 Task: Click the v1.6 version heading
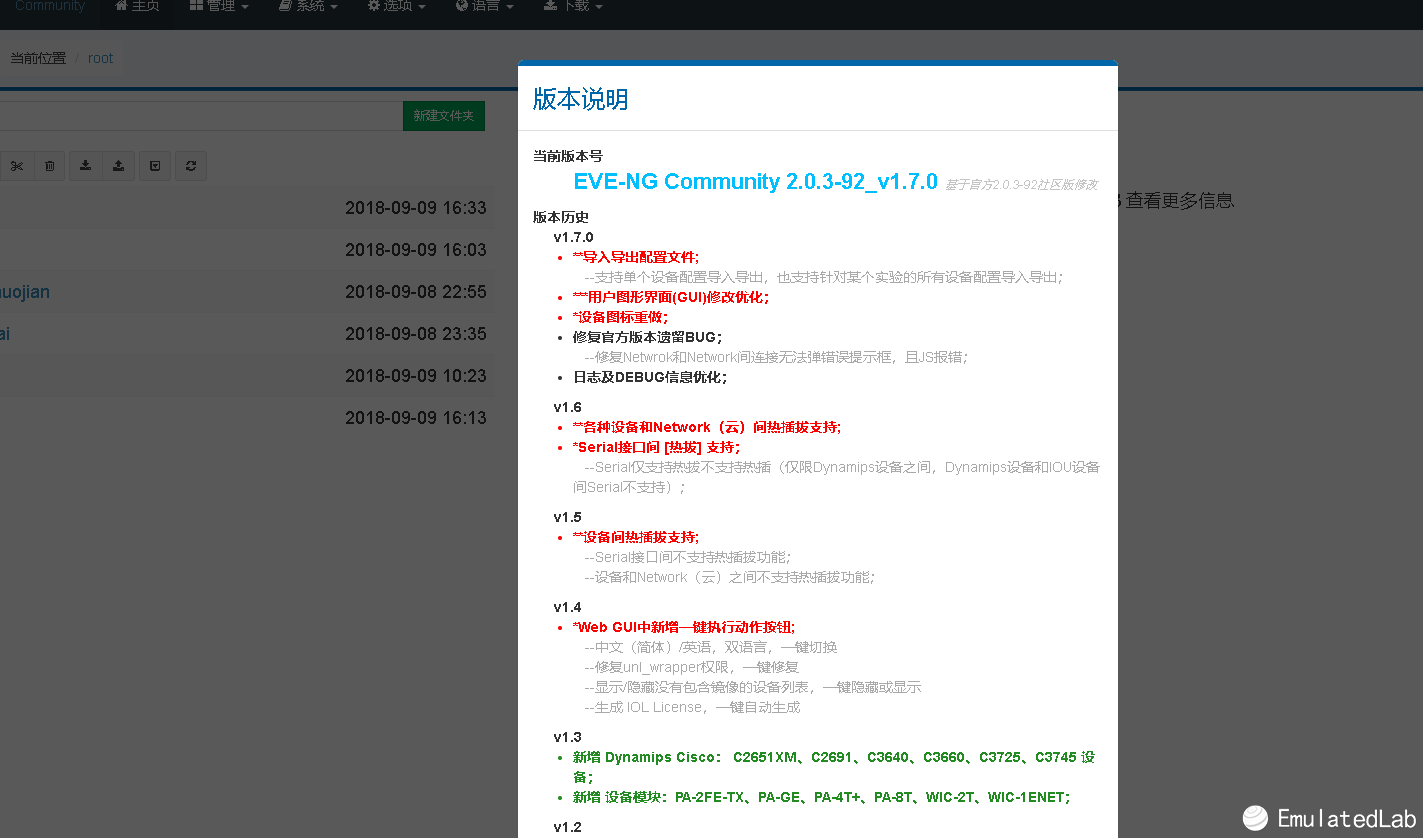point(567,407)
